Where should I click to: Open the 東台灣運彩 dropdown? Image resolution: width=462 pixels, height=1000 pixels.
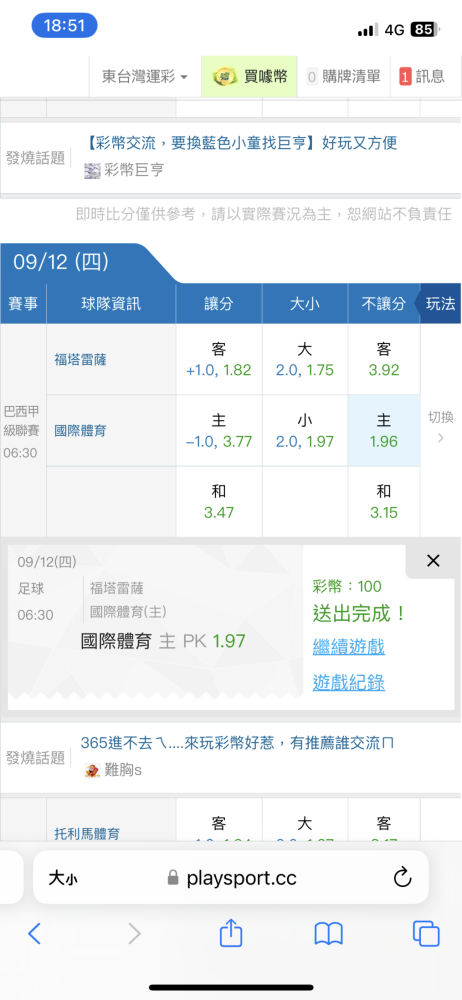click(x=145, y=77)
